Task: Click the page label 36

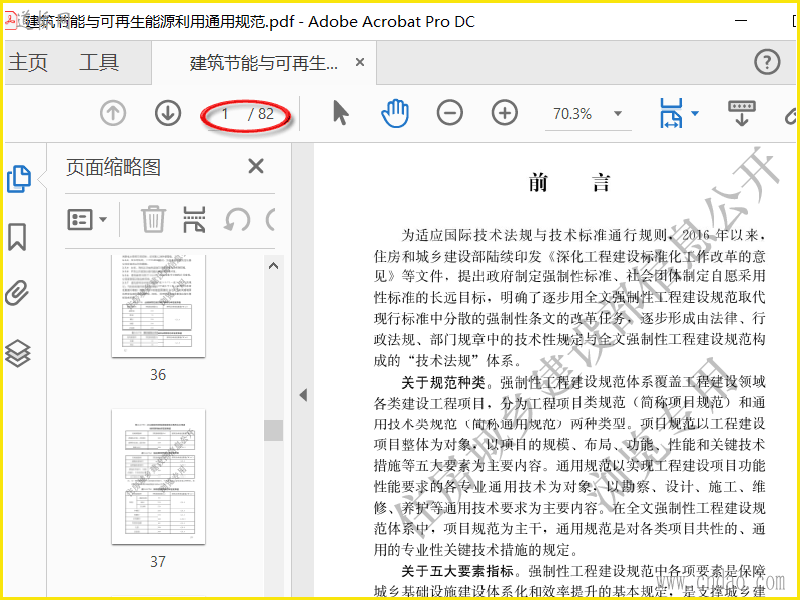Action: 158,374
